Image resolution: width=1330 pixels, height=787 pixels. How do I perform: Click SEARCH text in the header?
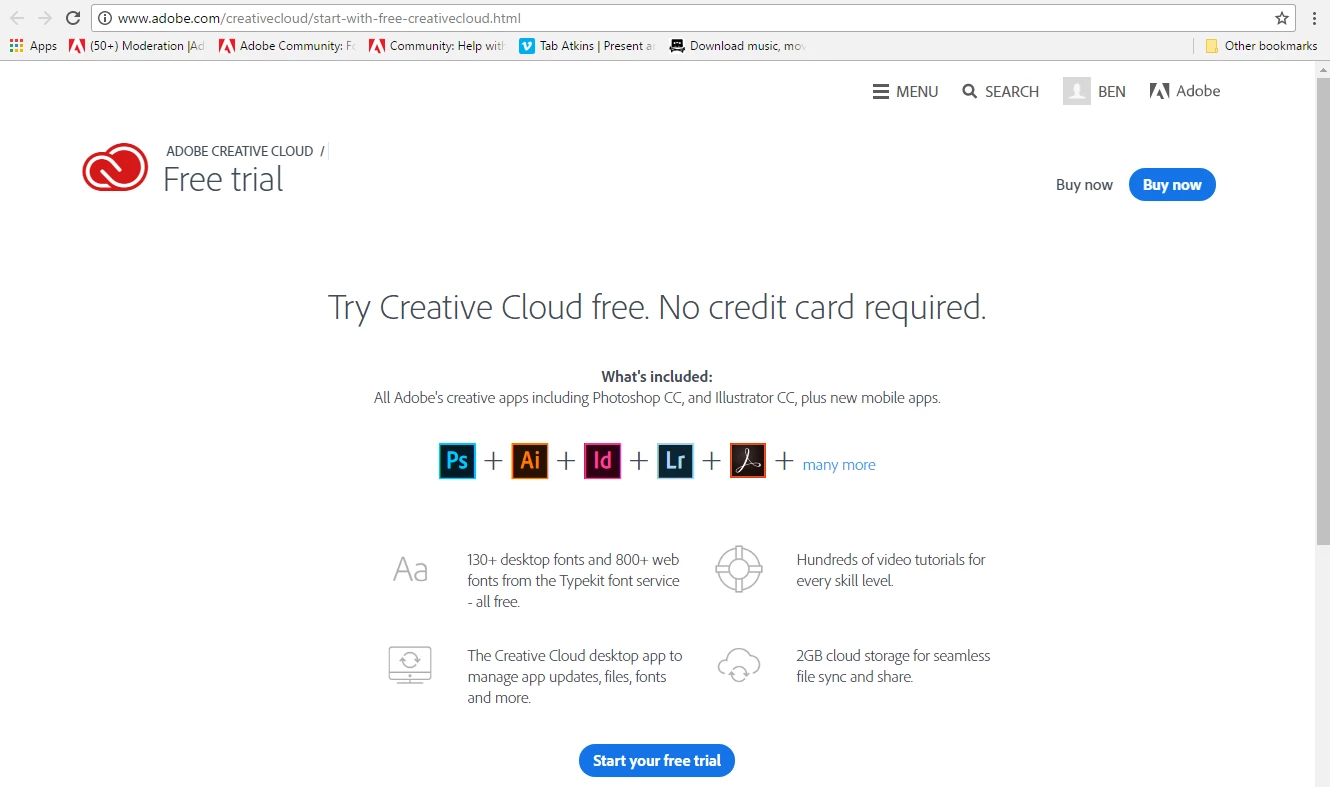click(x=1012, y=91)
